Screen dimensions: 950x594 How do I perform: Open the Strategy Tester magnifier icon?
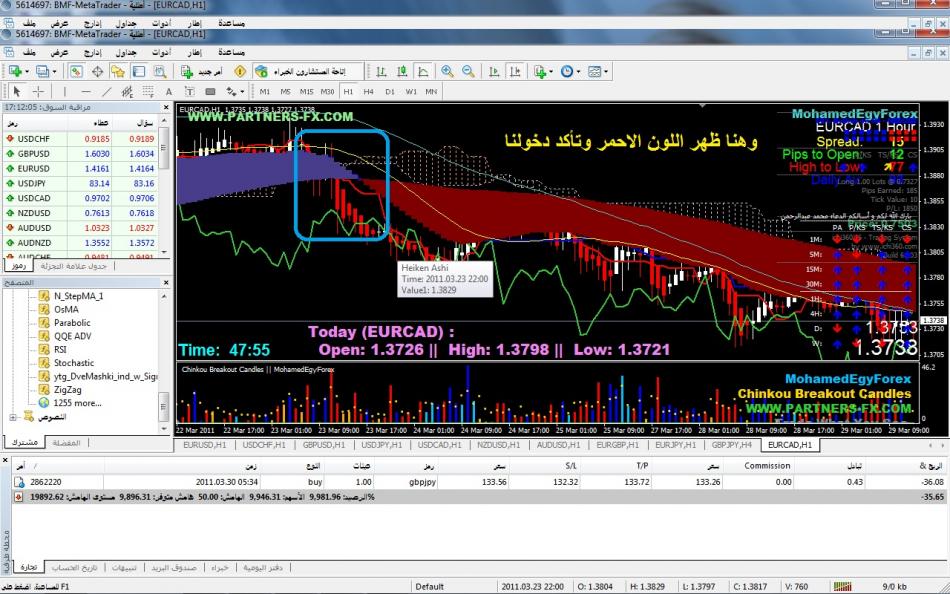tap(160, 72)
